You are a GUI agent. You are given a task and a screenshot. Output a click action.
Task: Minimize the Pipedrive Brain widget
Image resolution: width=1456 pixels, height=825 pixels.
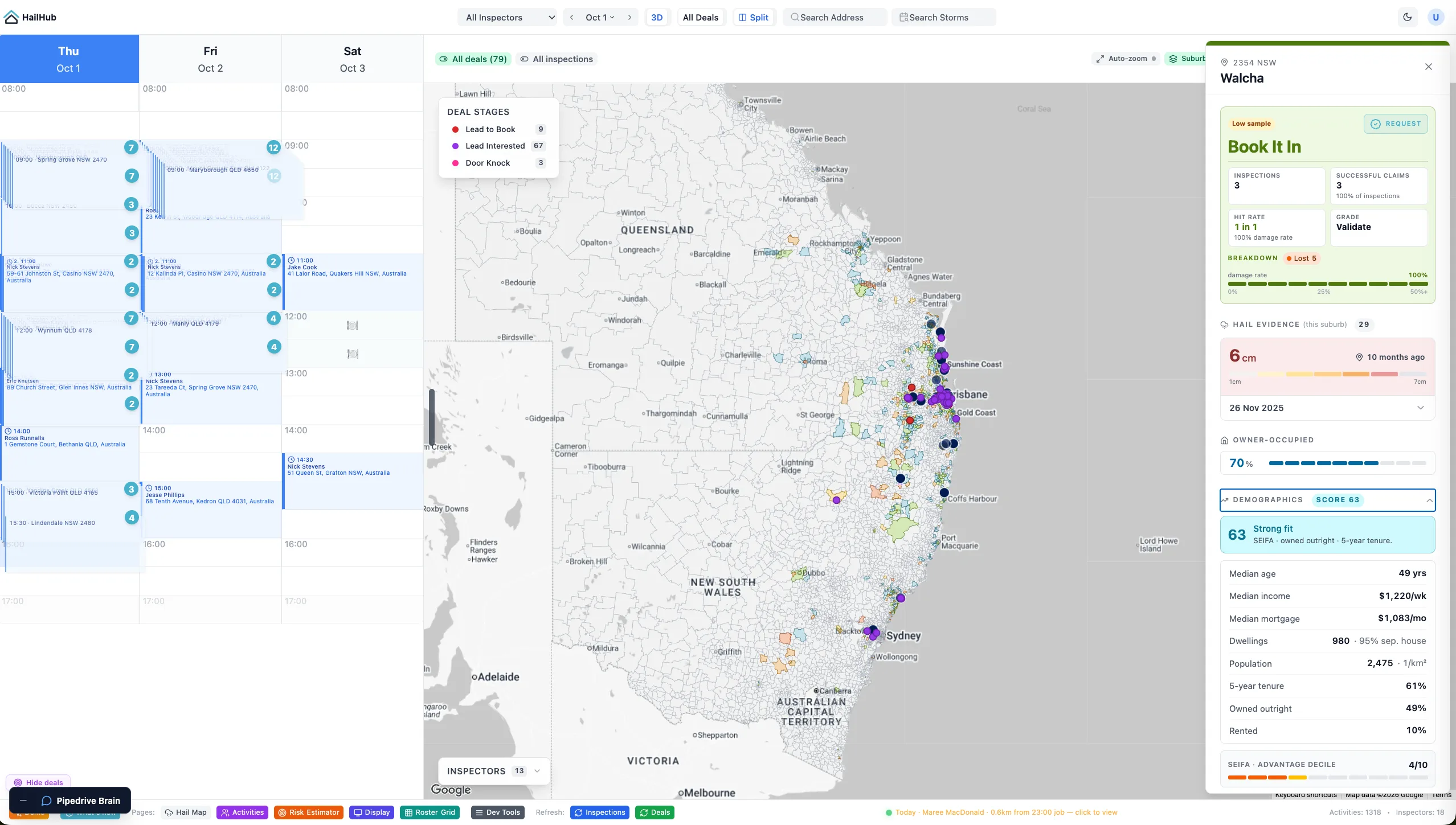click(x=23, y=801)
